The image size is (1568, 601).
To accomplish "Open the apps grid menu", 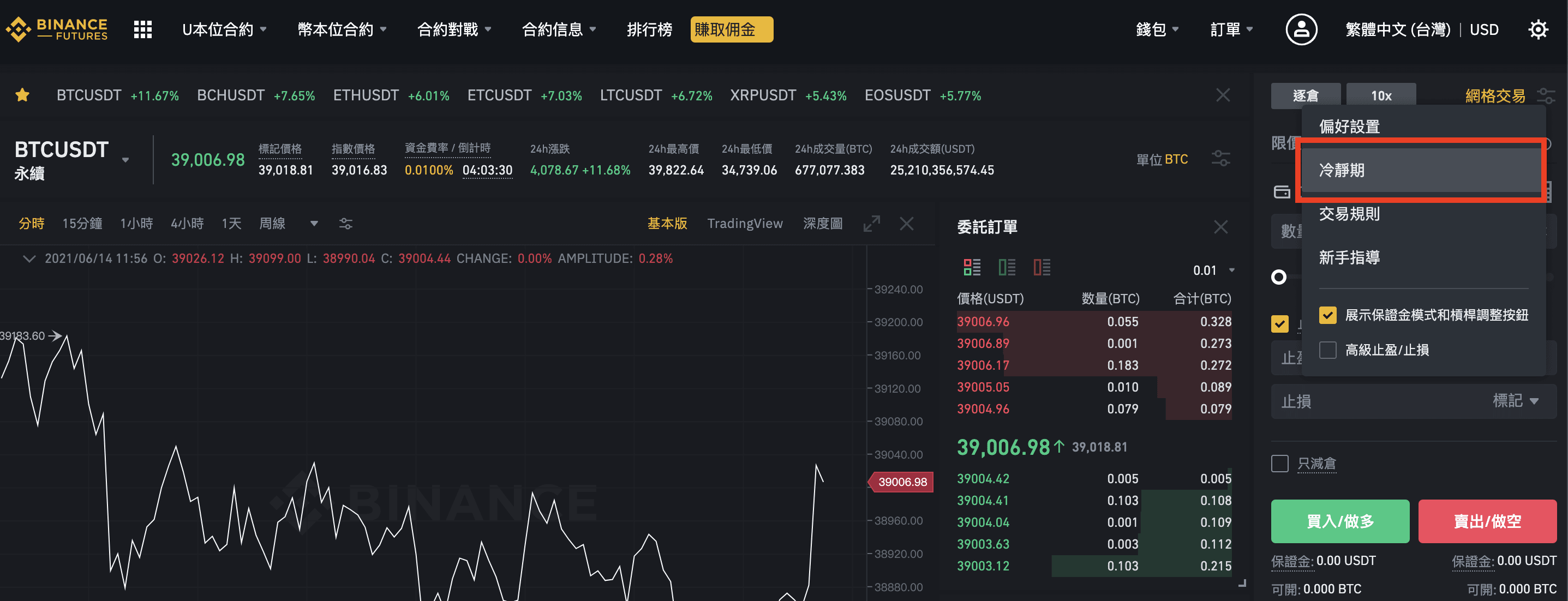I will point(142,29).
